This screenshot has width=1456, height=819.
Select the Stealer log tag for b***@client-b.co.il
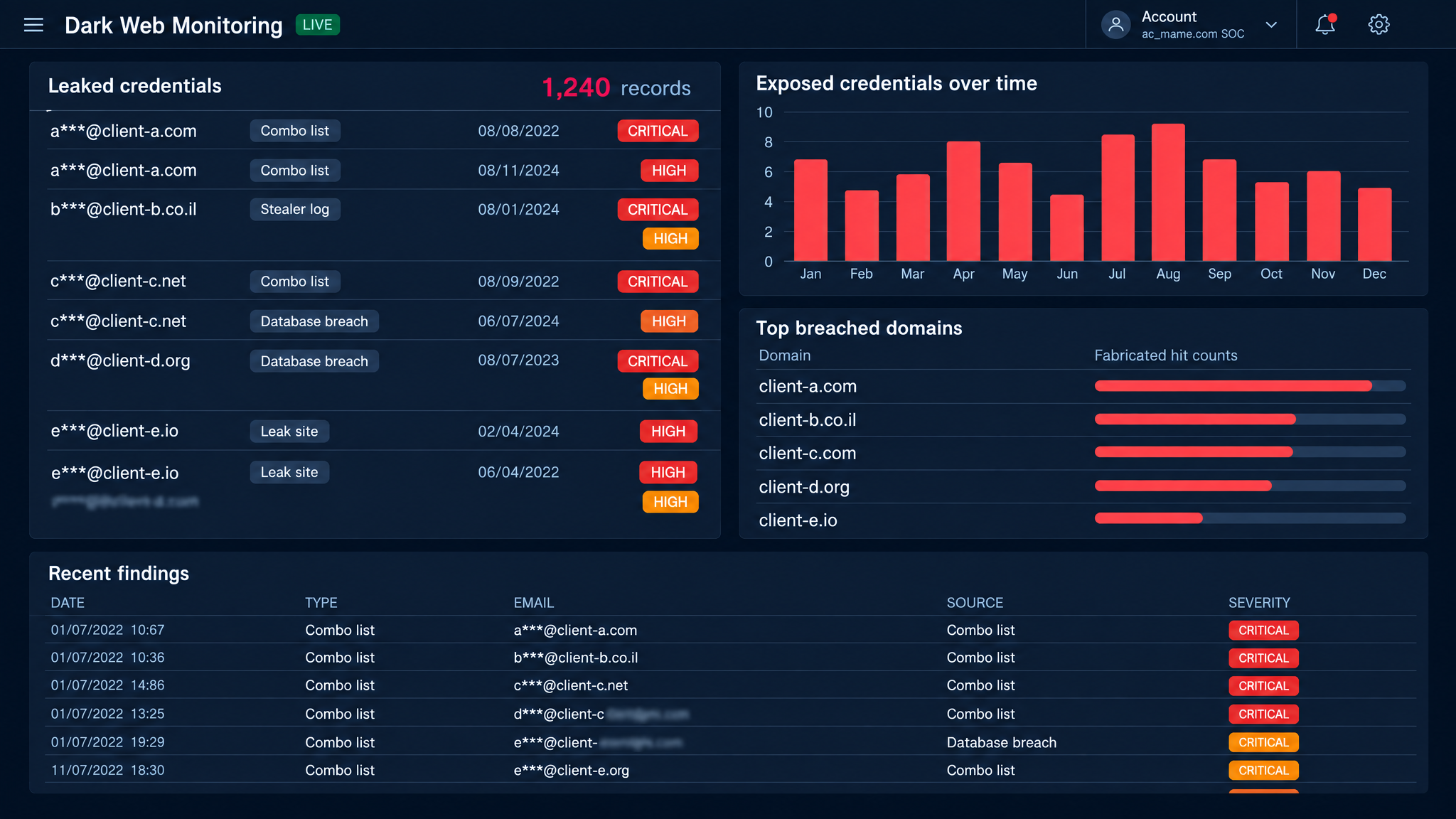point(294,209)
